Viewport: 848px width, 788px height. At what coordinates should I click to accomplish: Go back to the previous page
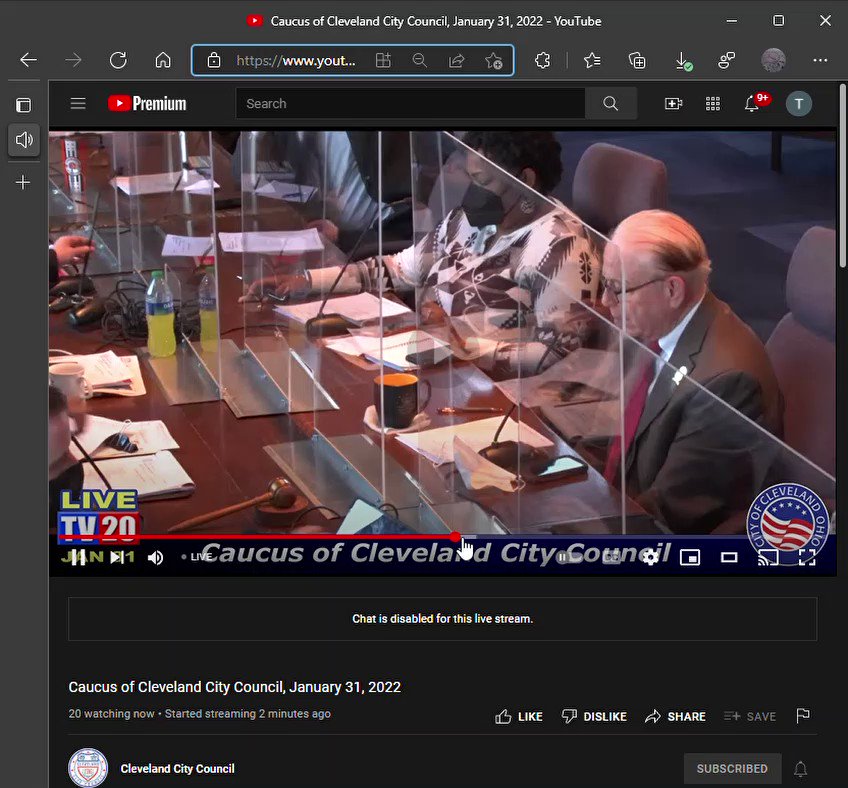(28, 60)
